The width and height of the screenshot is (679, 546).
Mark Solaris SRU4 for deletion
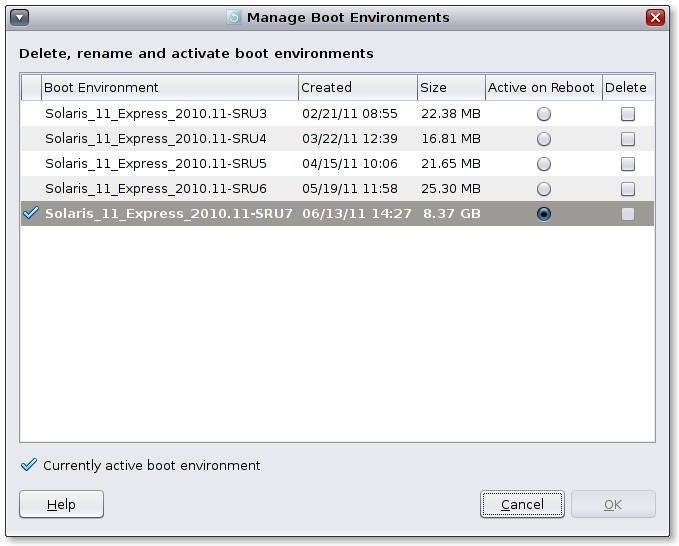point(628,139)
